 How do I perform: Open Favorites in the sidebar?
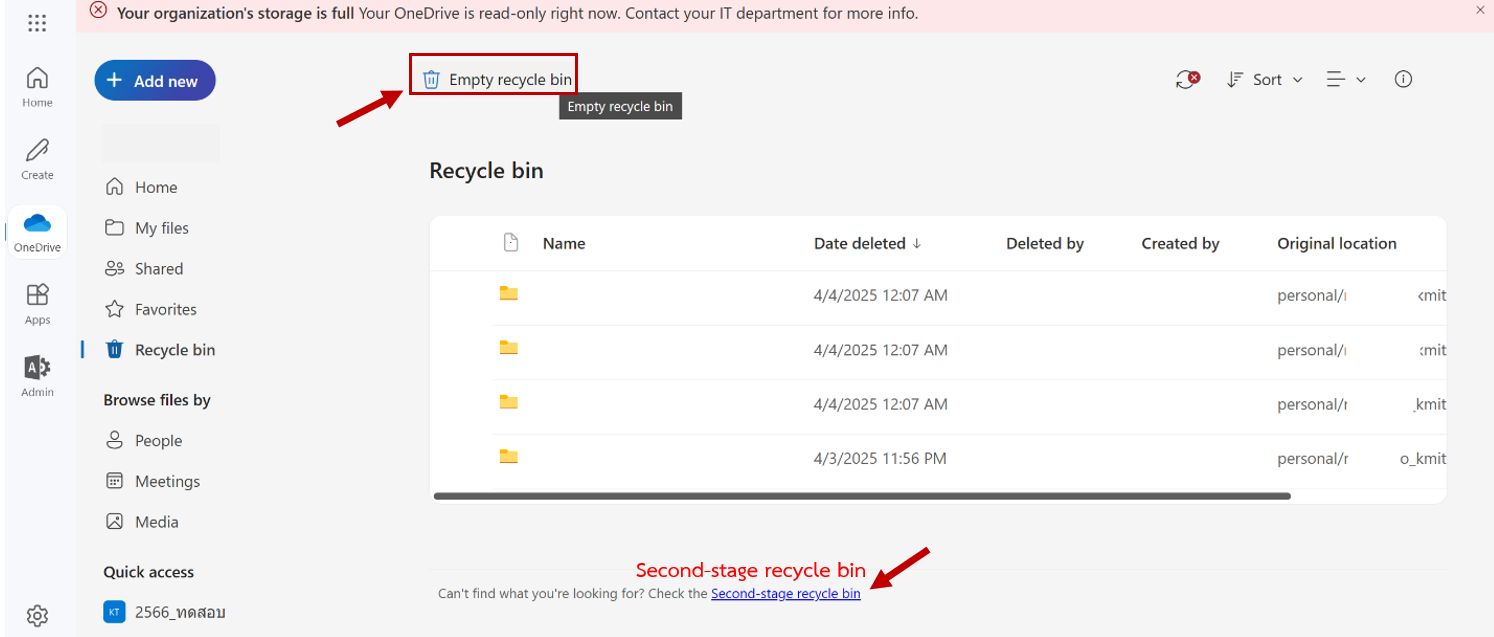click(165, 310)
